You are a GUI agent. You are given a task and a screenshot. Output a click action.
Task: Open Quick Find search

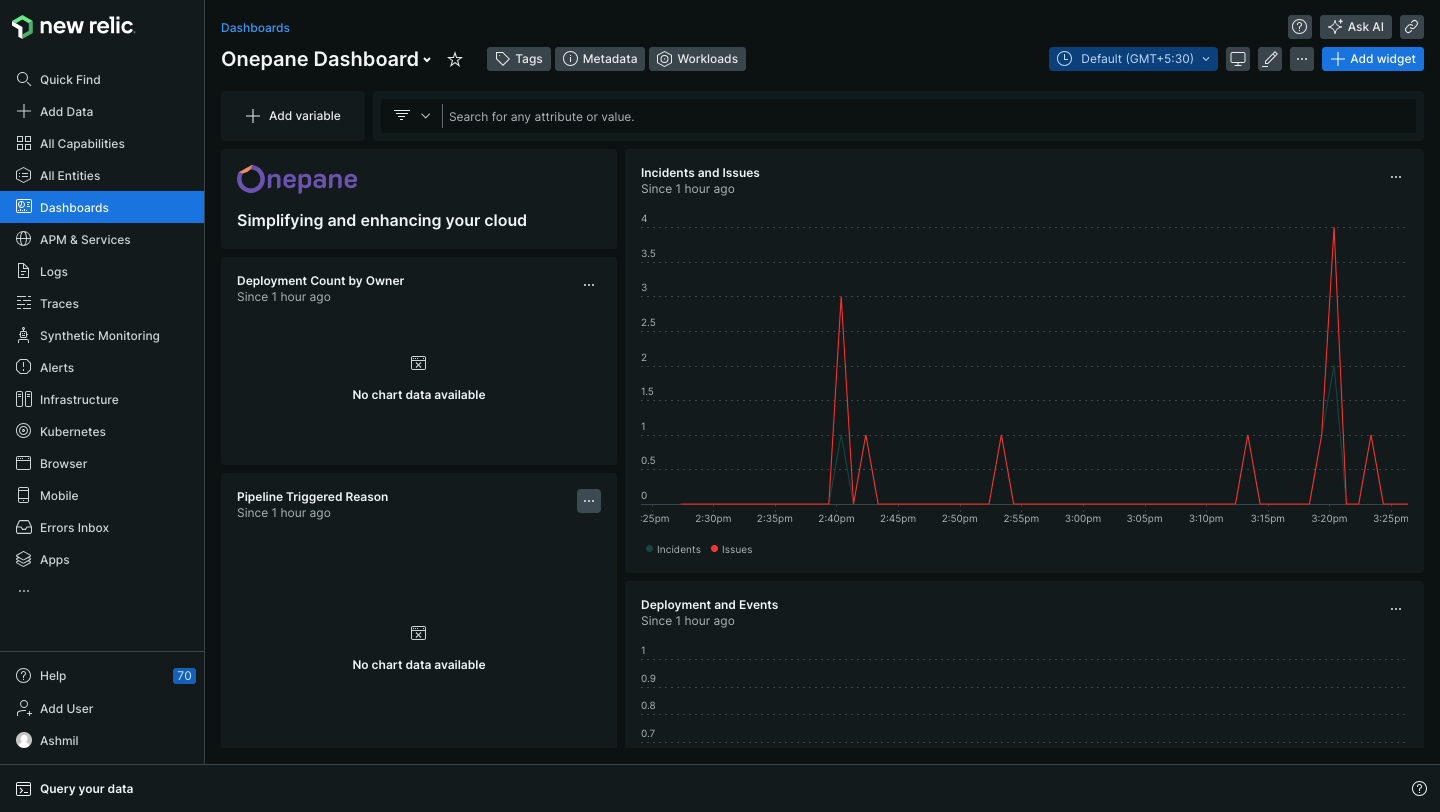[x=102, y=80]
